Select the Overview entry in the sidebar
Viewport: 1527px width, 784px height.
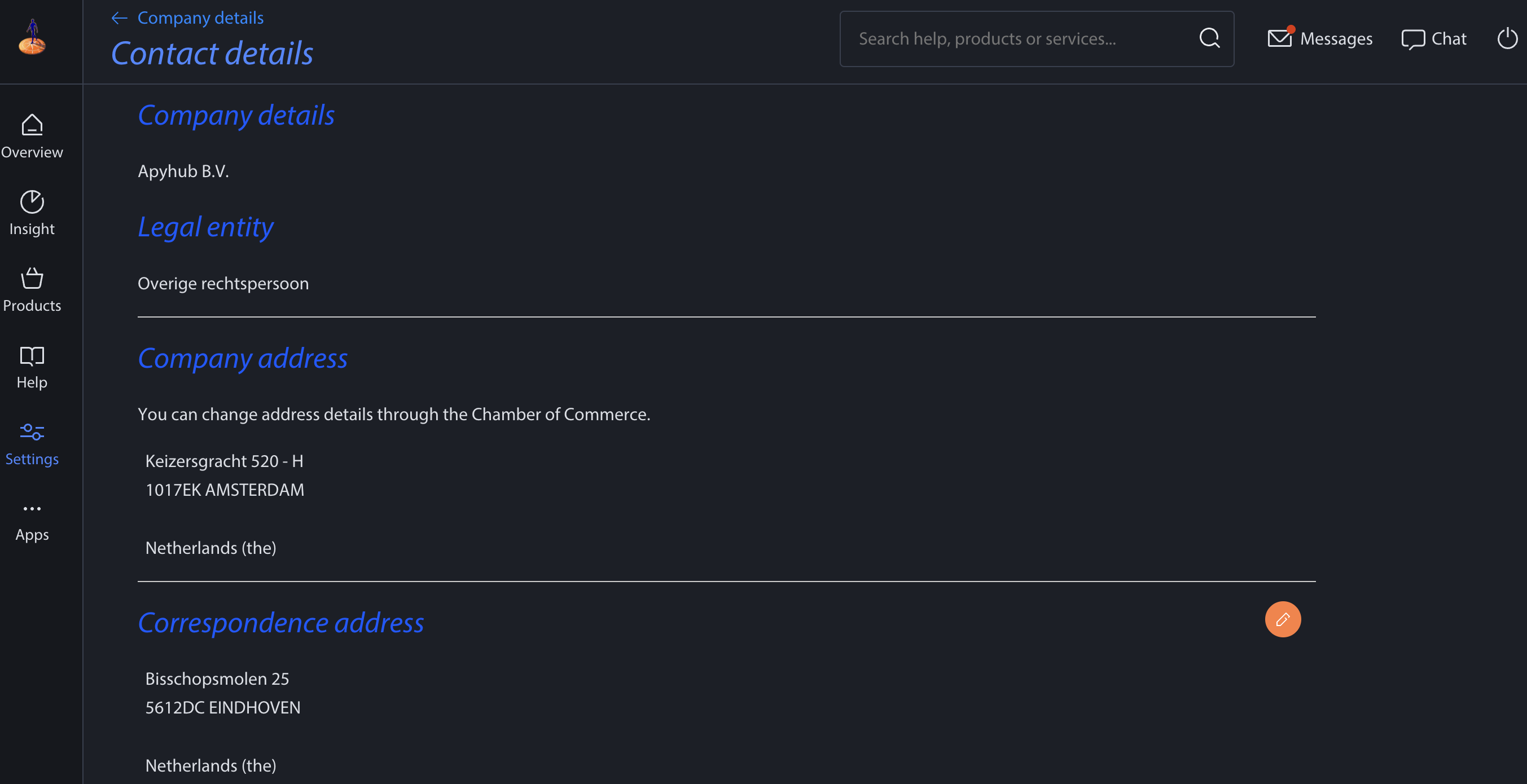(x=32, y=152)
